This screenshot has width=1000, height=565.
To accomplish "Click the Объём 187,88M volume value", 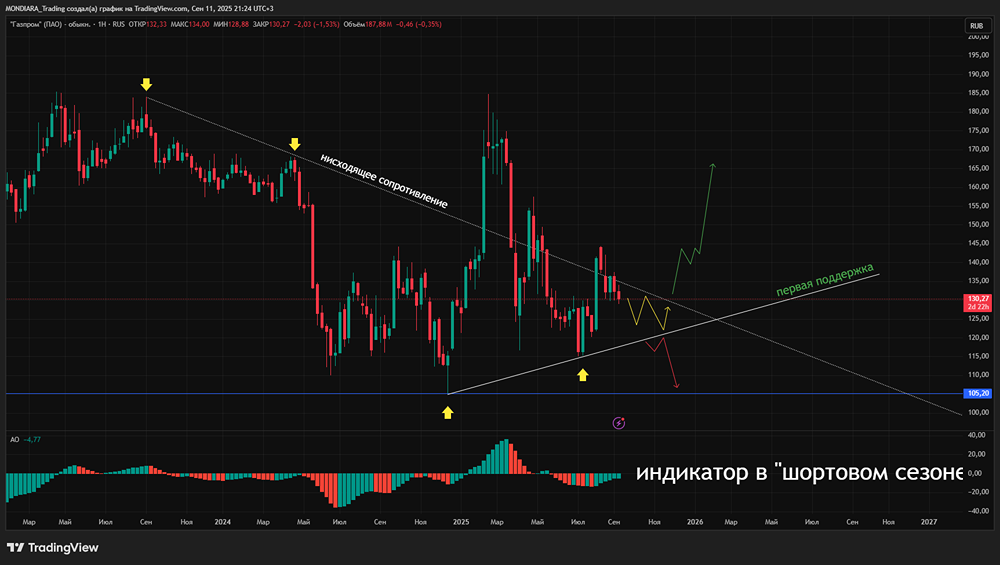I will 367,24.
